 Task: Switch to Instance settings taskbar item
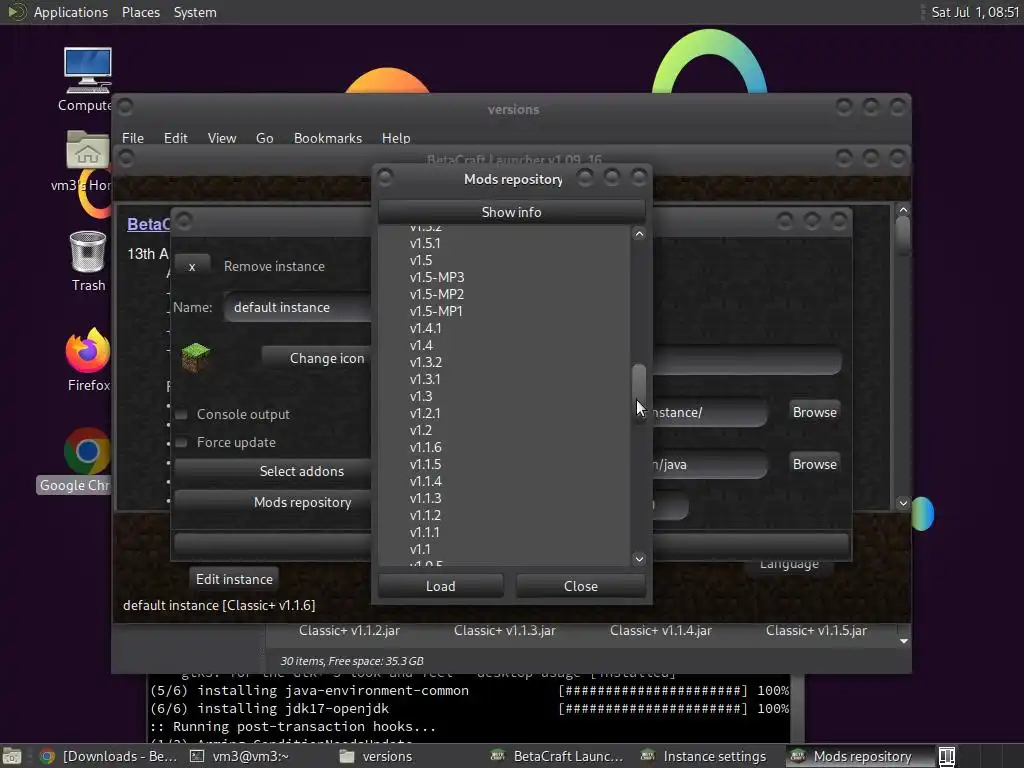click(x=705, y=756)
